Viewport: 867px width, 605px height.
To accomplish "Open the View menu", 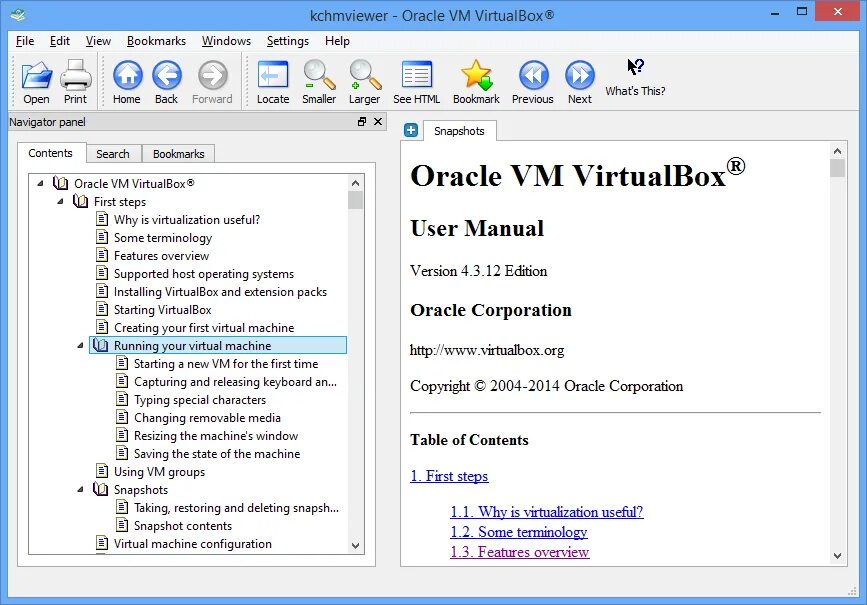I will [x=98, y=41].
